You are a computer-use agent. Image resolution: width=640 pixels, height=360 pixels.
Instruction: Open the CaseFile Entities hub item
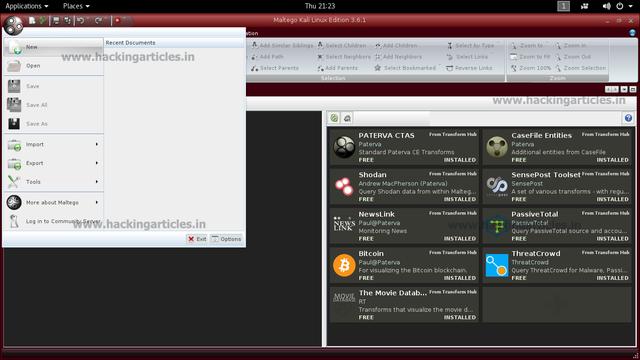[x=557, y=147]
